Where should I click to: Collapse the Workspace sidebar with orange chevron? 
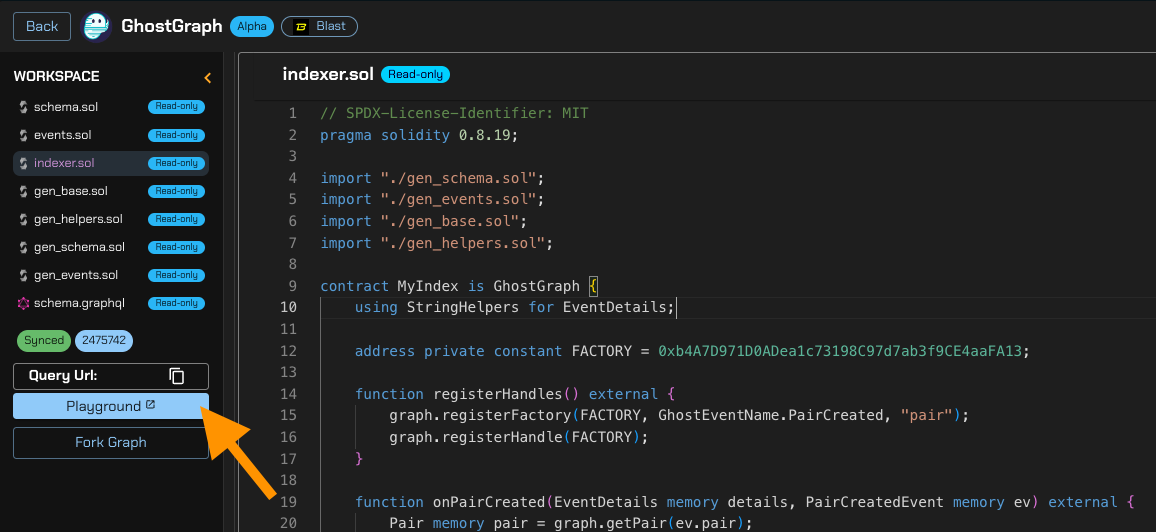[x=207, y=77]
